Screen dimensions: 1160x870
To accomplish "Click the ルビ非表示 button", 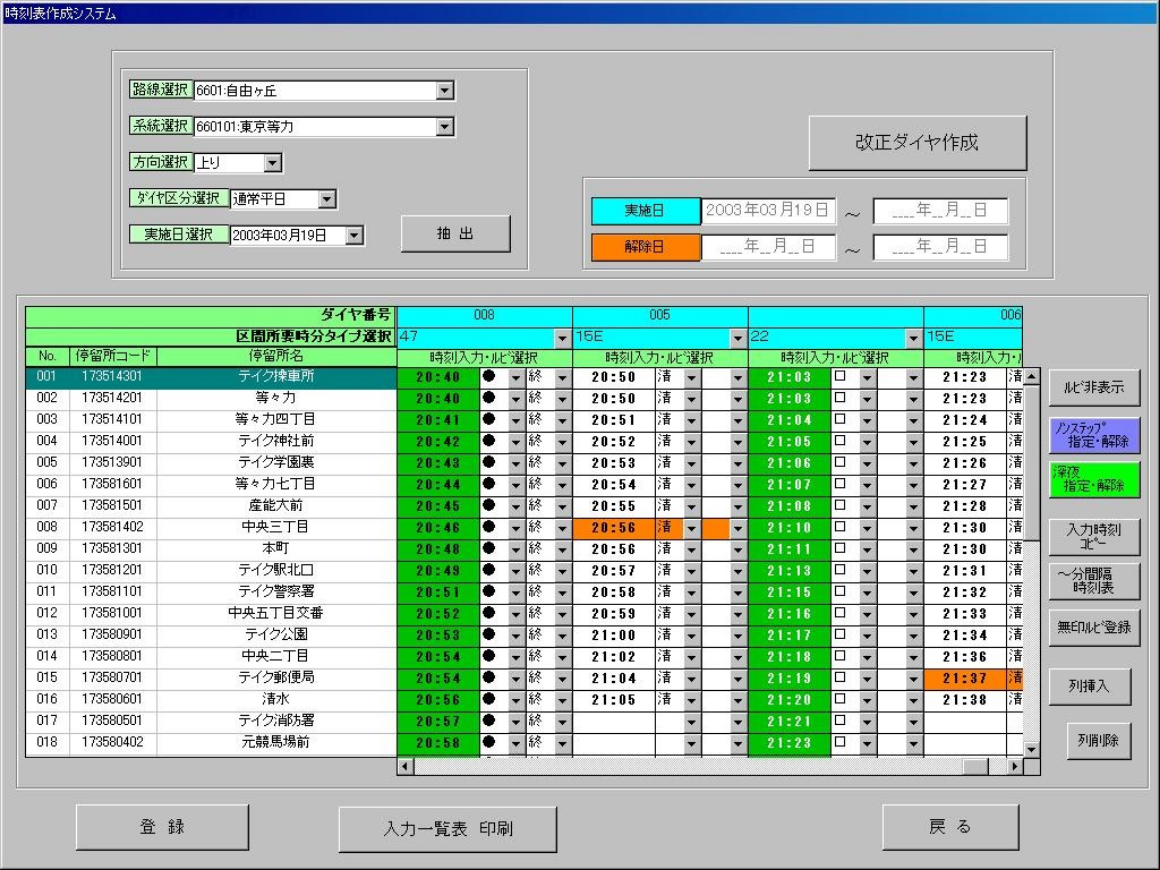I will [1094, 387].
